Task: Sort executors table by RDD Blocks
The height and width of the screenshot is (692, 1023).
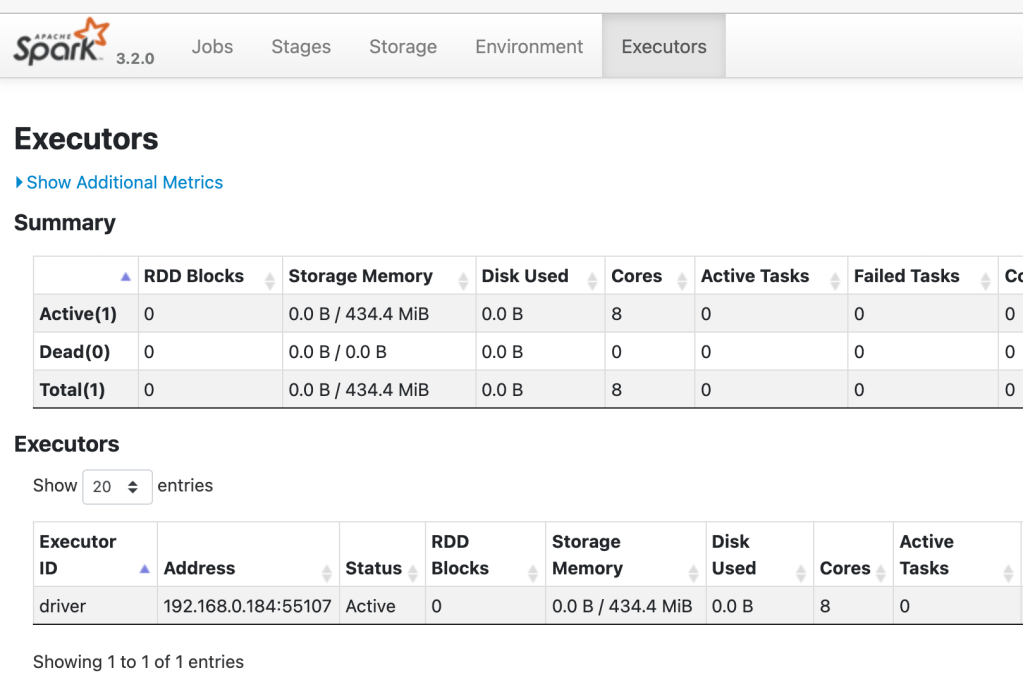Action: coord(485,554)
